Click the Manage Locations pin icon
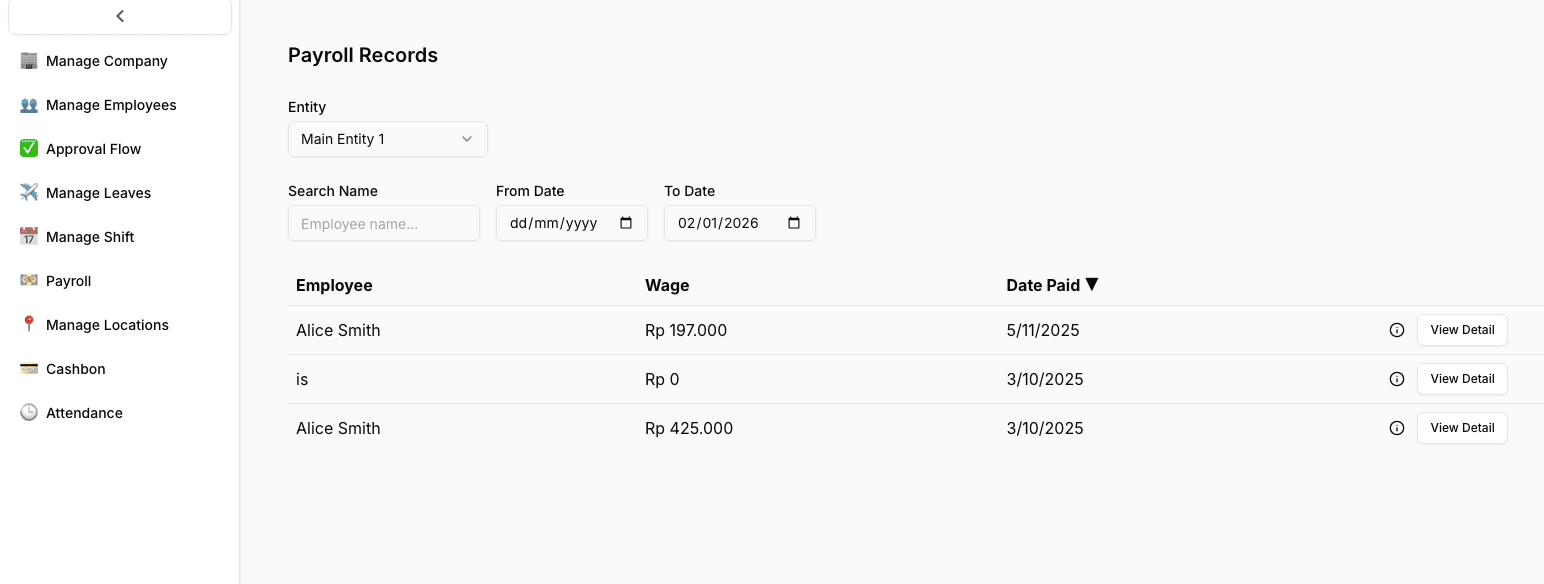The width and height of the screenshot is (1544, 584). (28, 324)
